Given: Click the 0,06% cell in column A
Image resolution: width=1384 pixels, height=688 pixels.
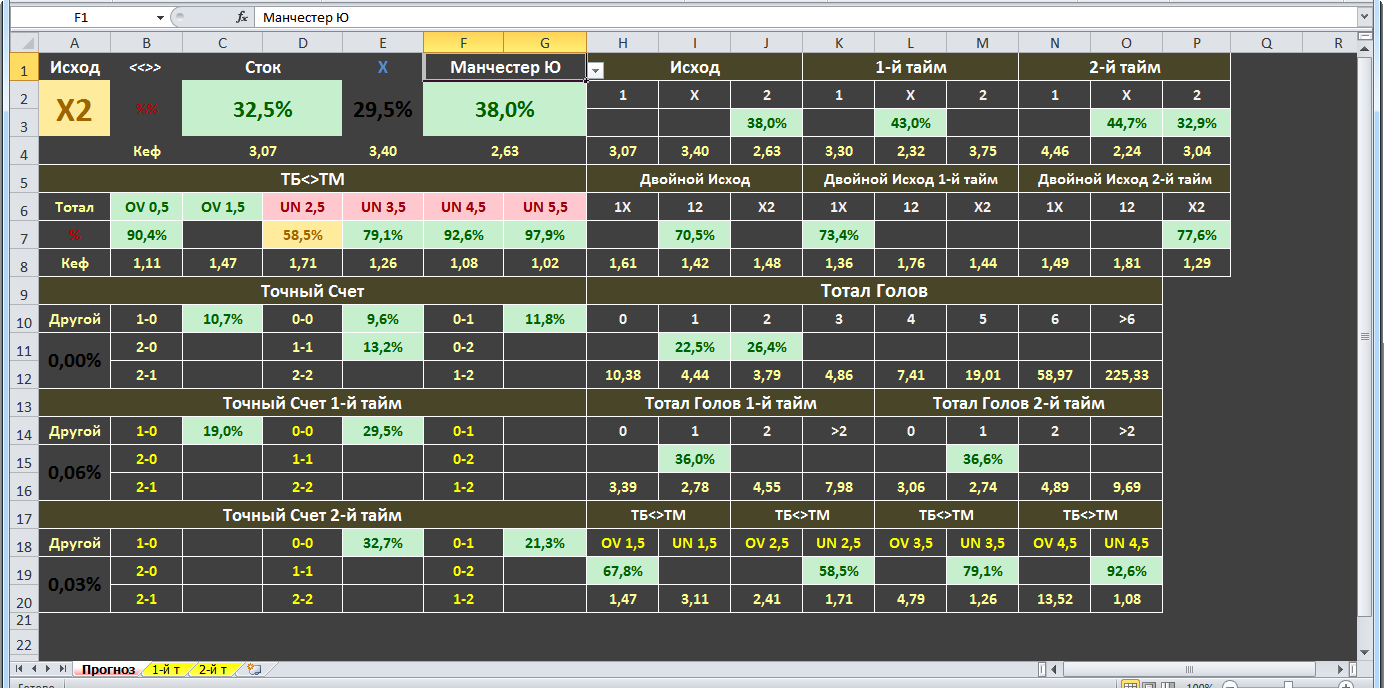Looking at the screenshot, I should (74, 473).
